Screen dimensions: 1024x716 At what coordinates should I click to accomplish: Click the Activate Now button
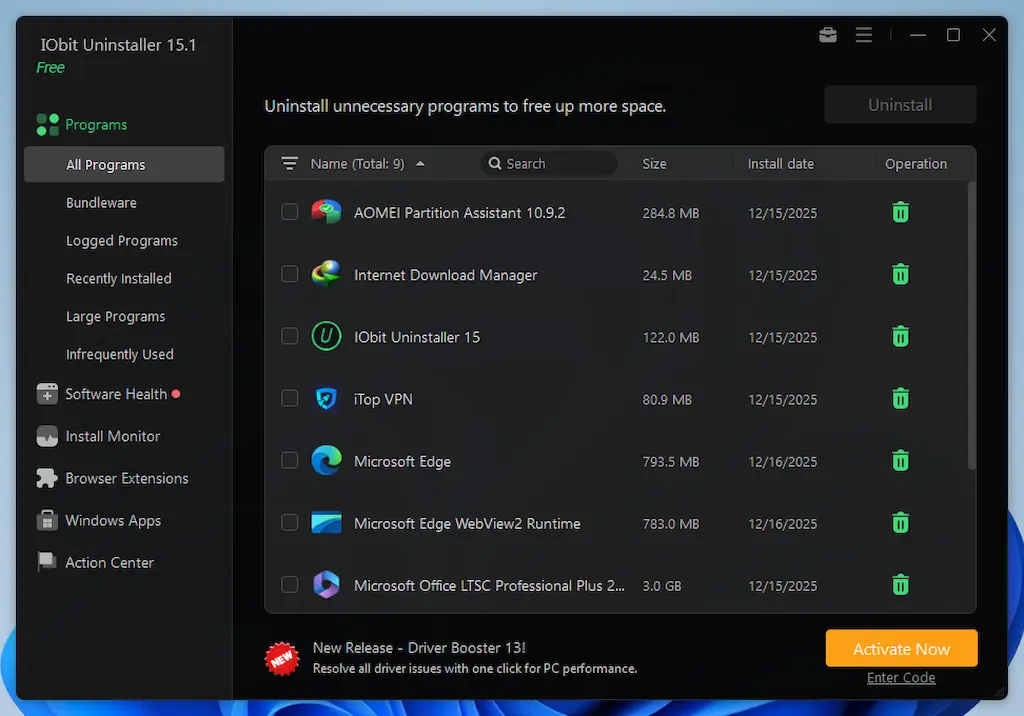tap(901, 648)
